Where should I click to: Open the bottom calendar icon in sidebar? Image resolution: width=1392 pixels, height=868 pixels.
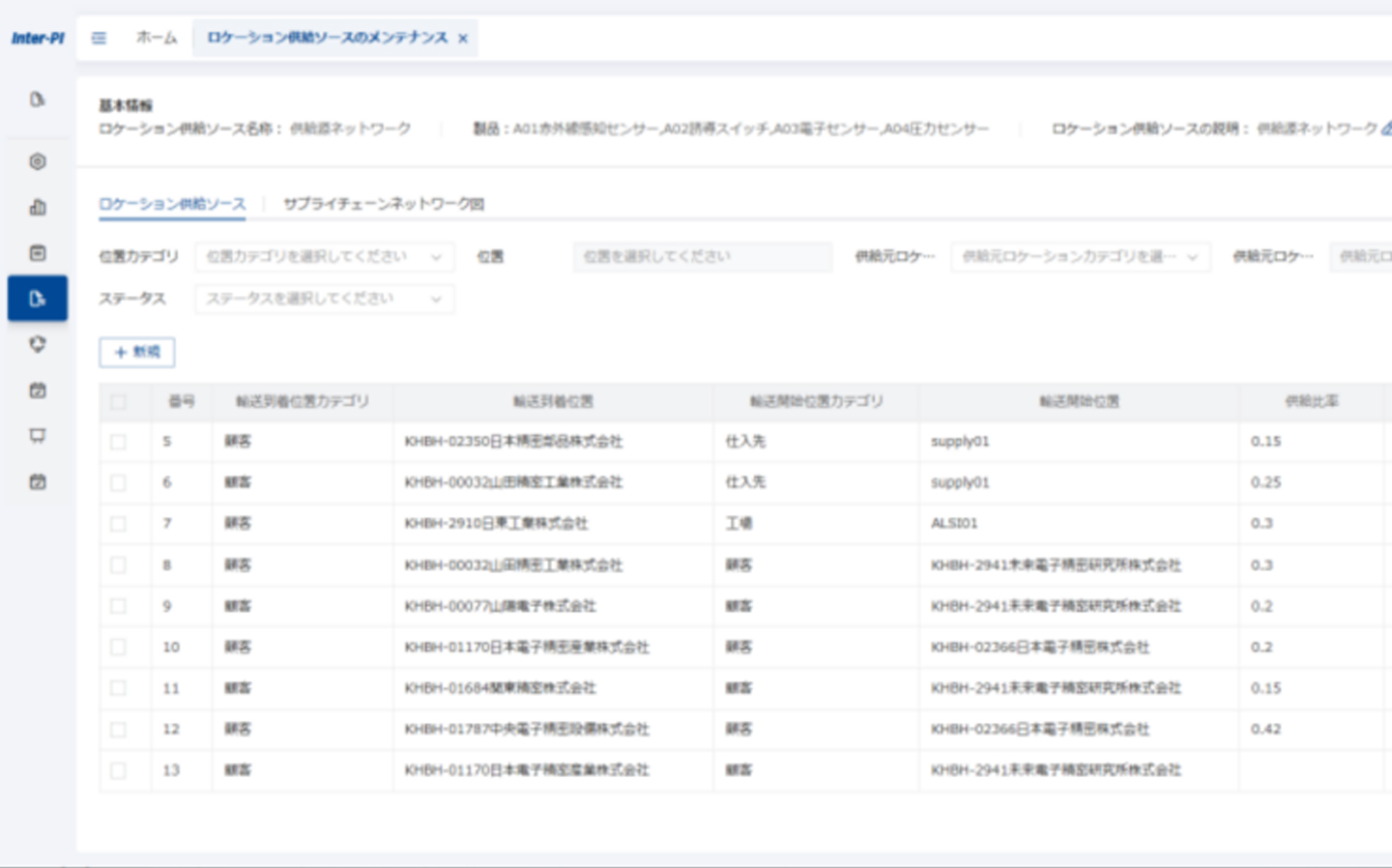[38, 481]
